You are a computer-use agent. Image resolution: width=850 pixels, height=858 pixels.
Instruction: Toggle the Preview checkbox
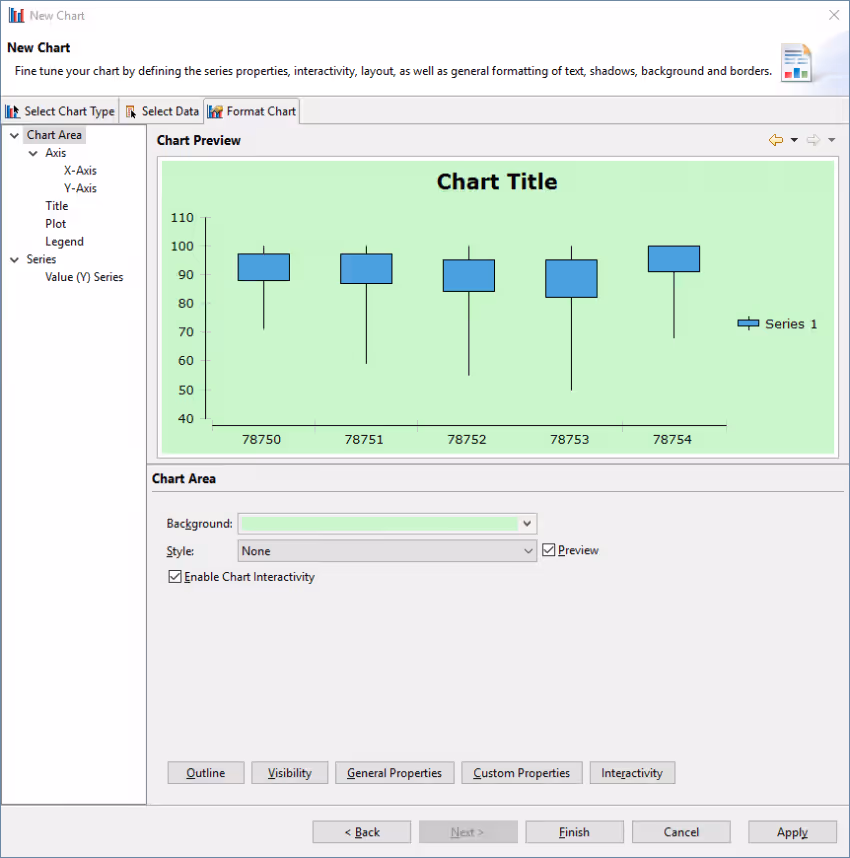549,550
